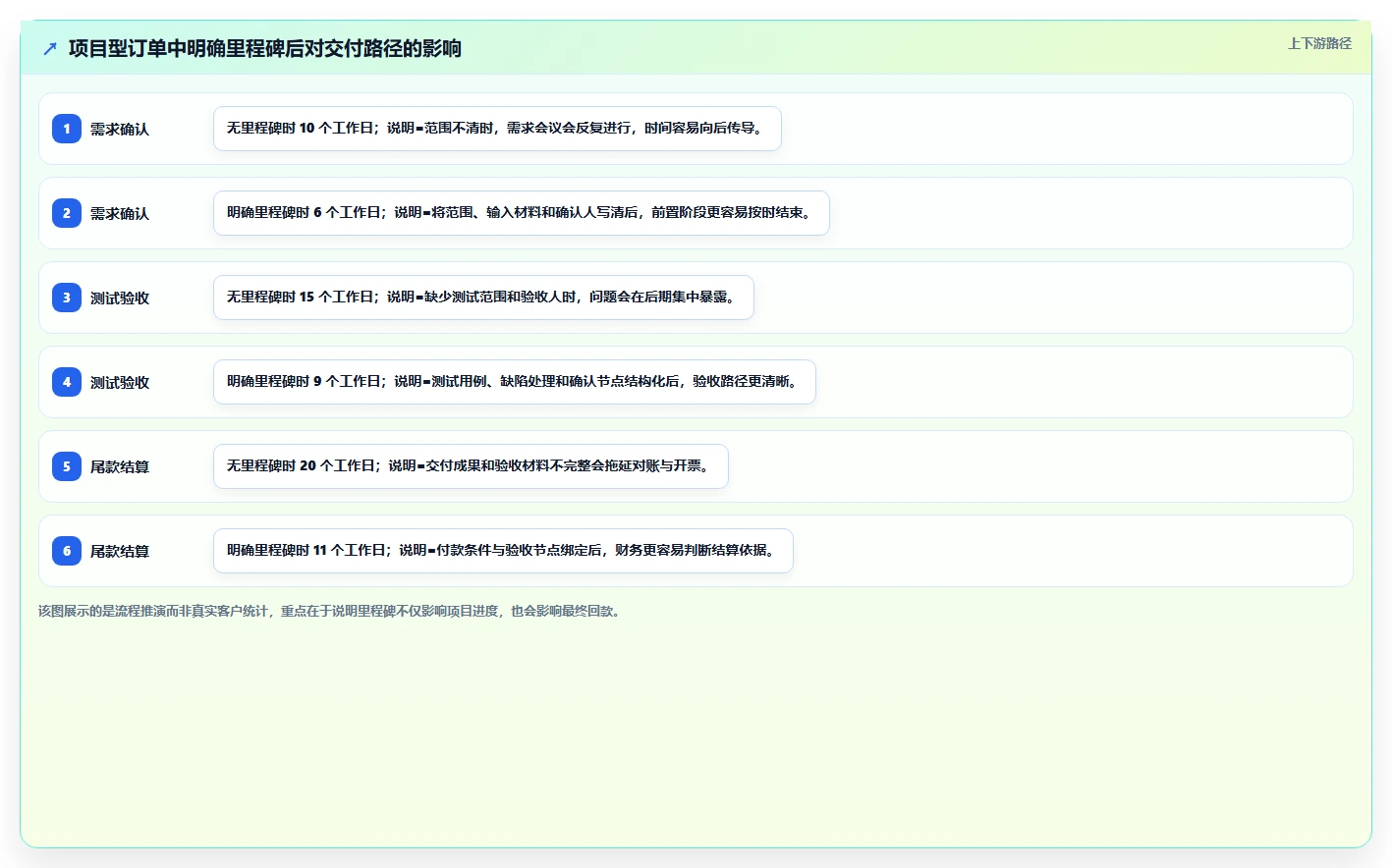Open the 无里程碑时 10 个工作日 description box
The height and width of the screenshot is (868, 1392).
tap(497, 129)
